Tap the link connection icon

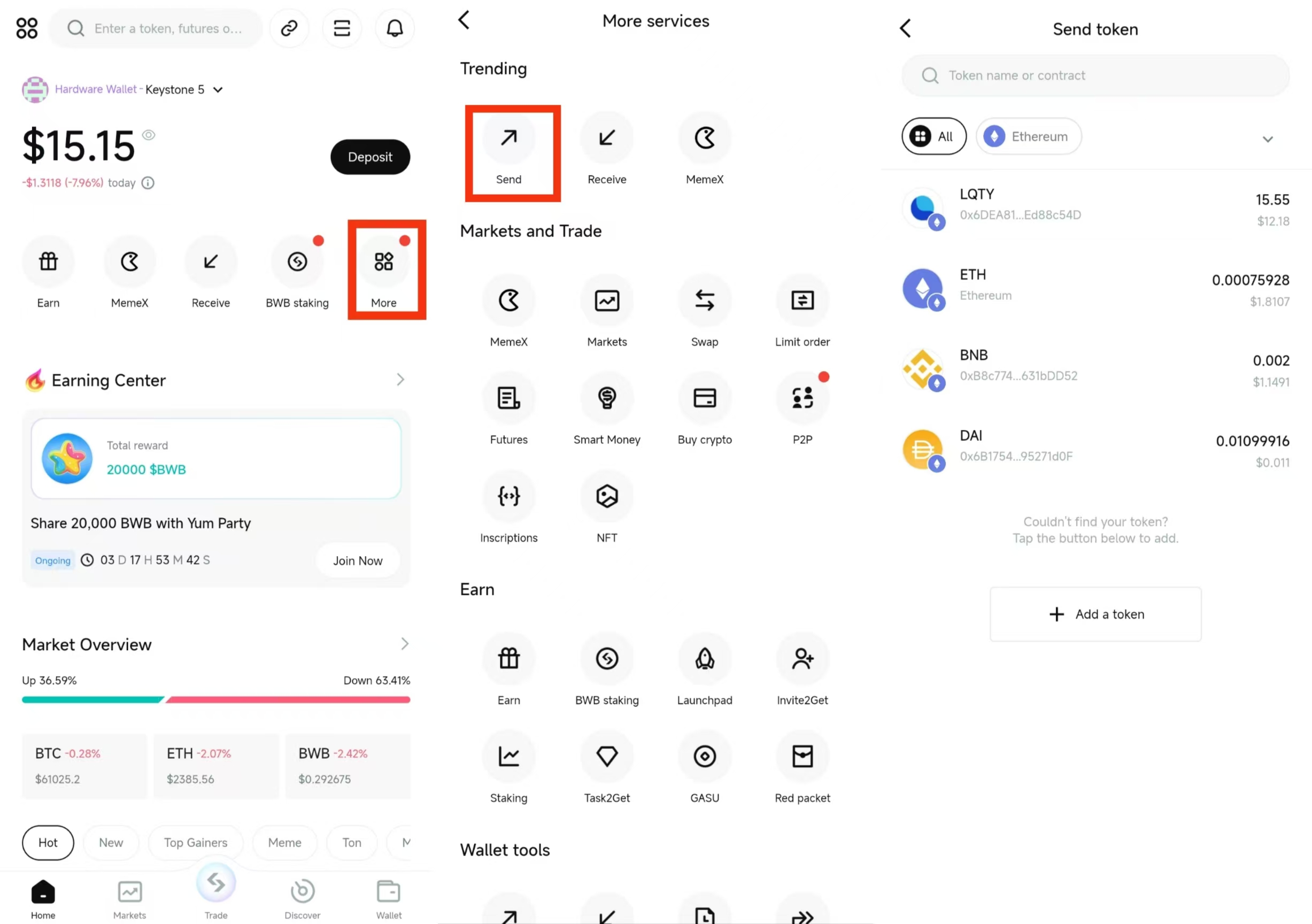tap(289, 28)
